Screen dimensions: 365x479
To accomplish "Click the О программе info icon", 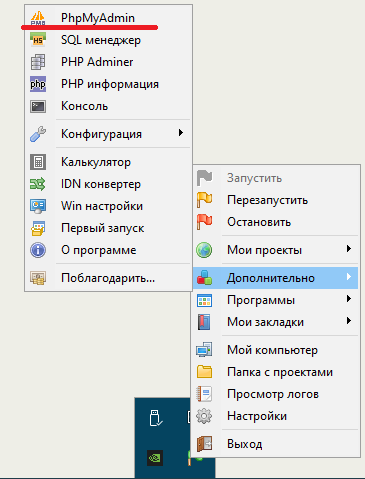I will 38,250.
